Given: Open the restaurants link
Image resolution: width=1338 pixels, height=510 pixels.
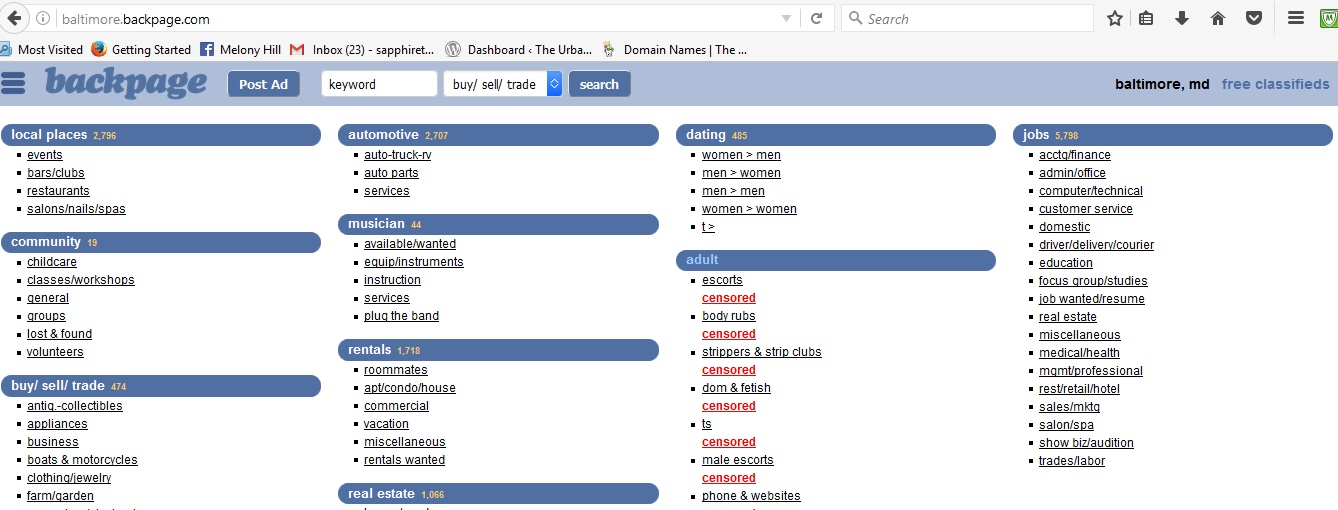Looking at the screenshot, I should [58, 191].
